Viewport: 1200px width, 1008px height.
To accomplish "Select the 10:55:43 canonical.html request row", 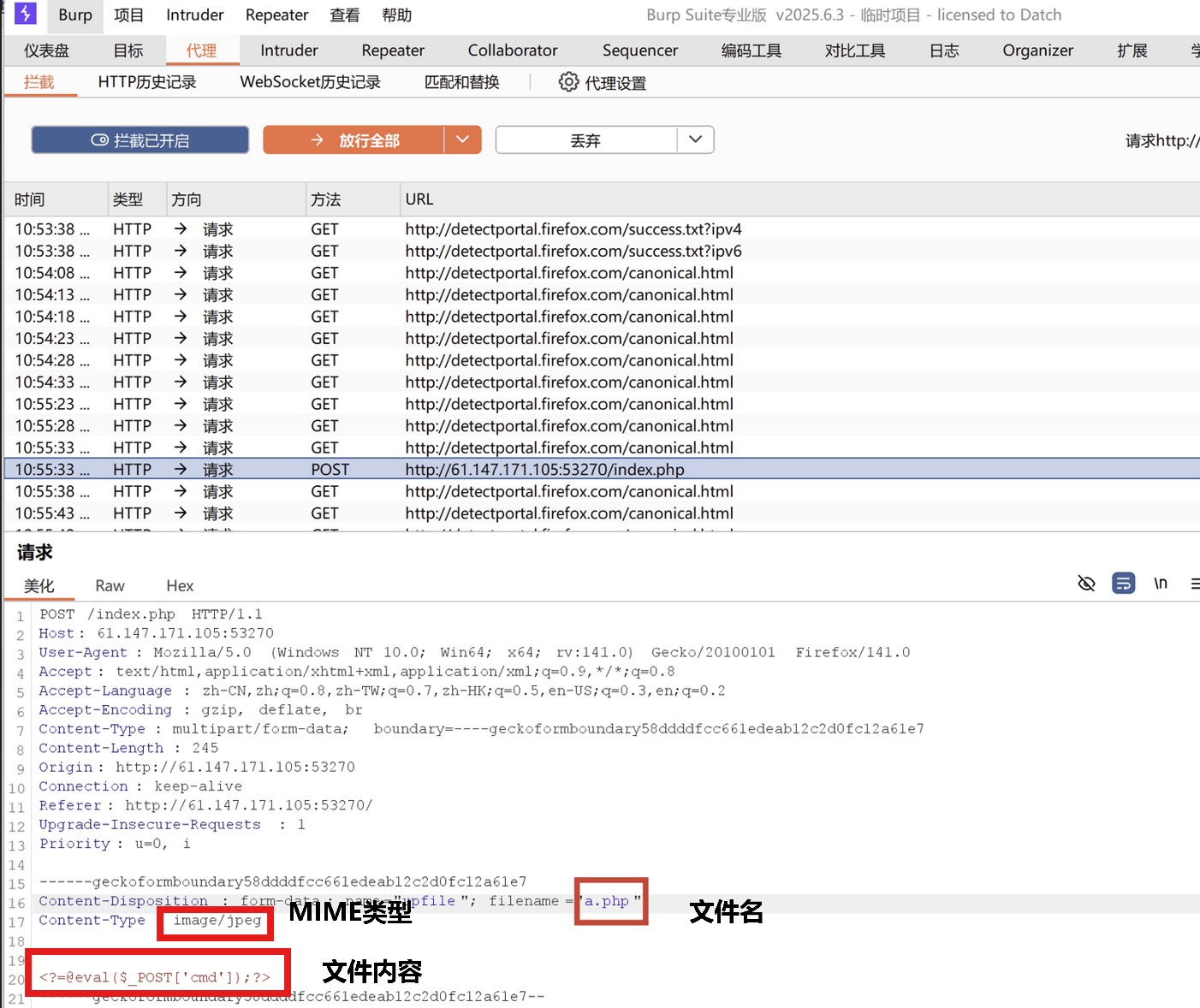I will [603, 513].
